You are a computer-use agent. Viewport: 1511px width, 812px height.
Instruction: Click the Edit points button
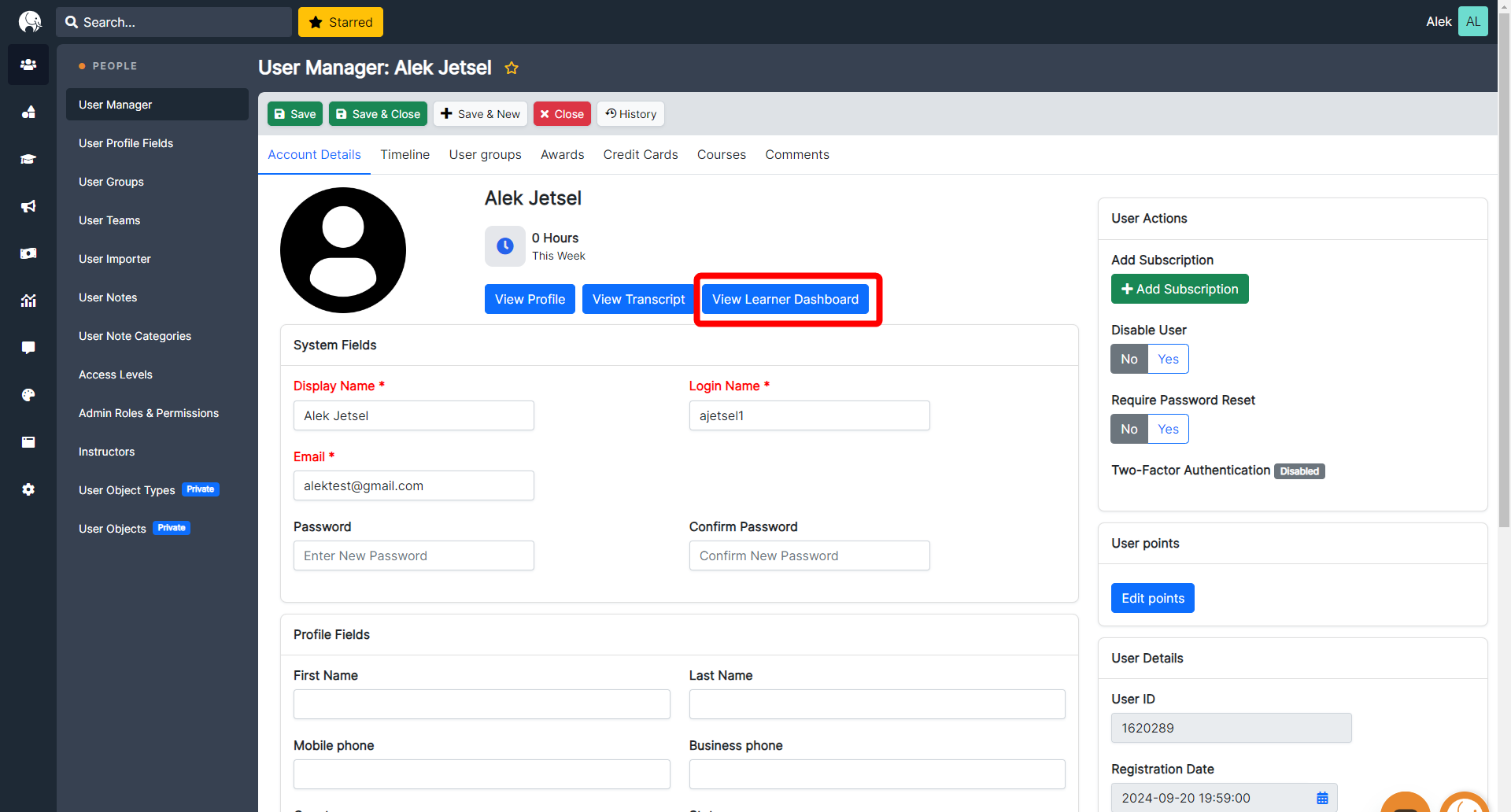pyautogui.click(x=1153, y=598)
